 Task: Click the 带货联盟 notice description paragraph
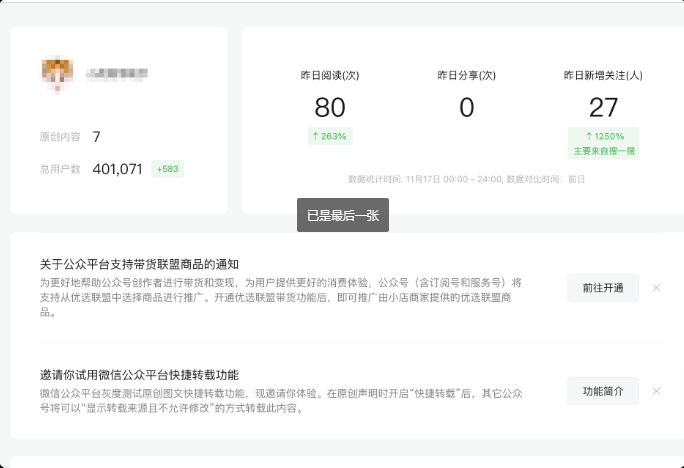tap(280, 297)
